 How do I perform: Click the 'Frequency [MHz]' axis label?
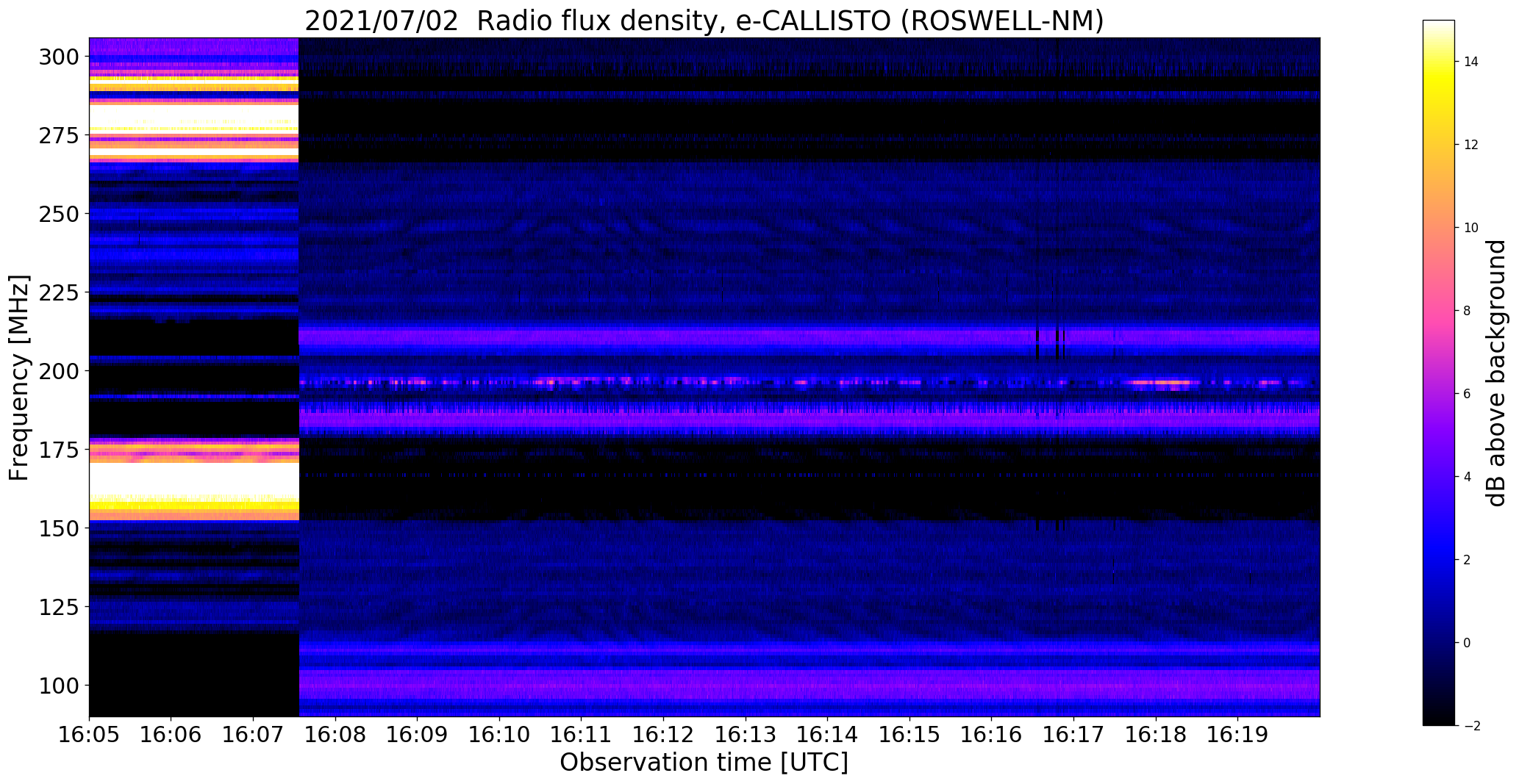click(x=20, y=378)
